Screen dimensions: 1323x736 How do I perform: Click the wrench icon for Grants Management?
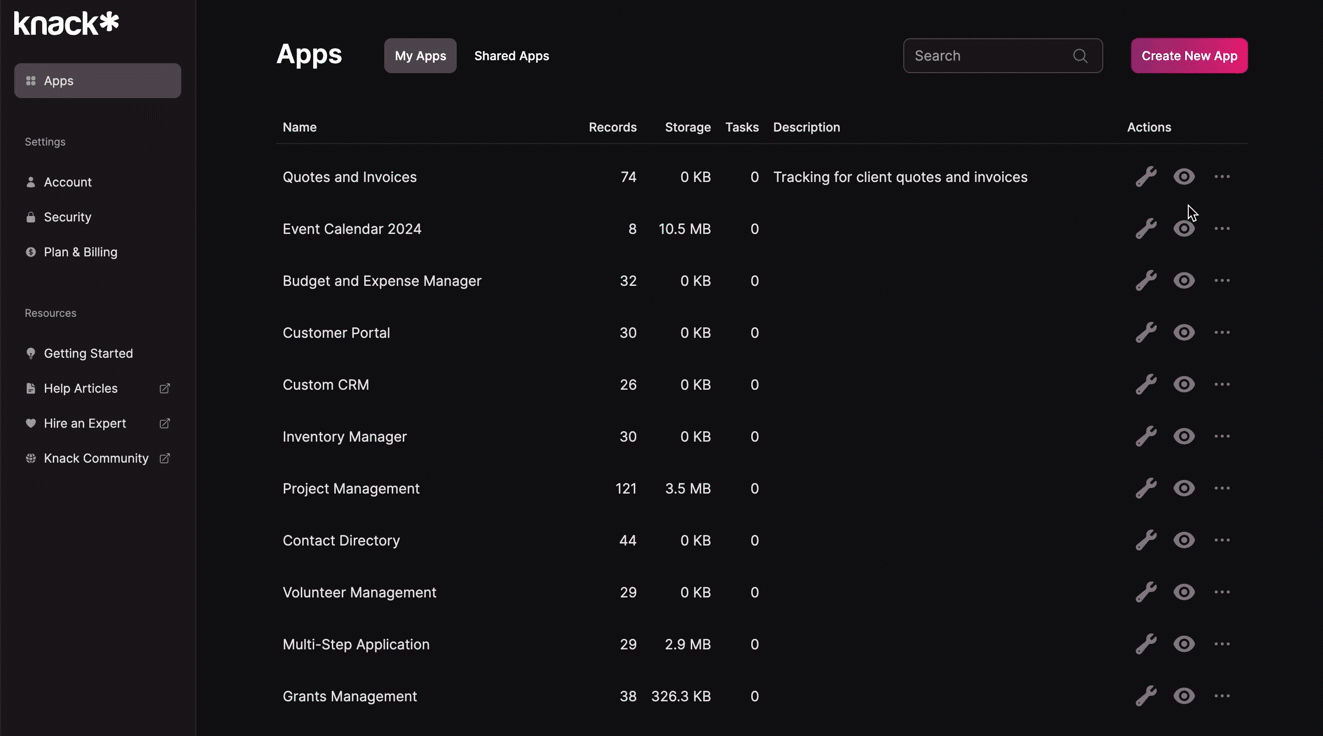[x=1146, y=697]
